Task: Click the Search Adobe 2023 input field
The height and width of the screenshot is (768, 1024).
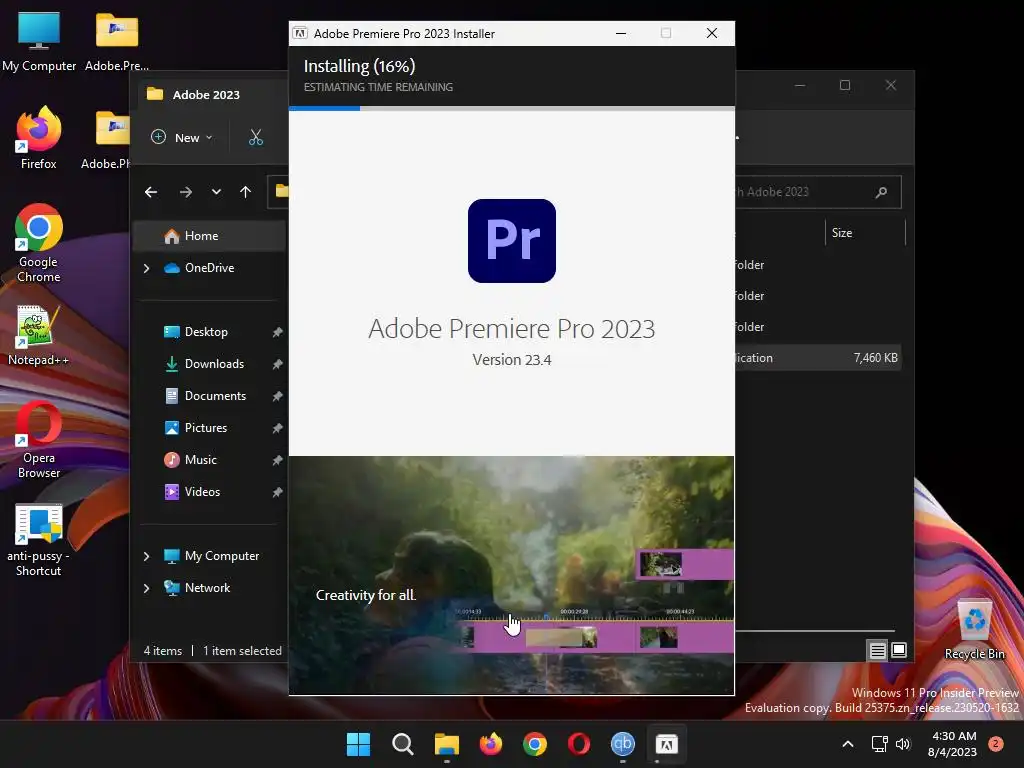Action: click(x=818, y=192)
